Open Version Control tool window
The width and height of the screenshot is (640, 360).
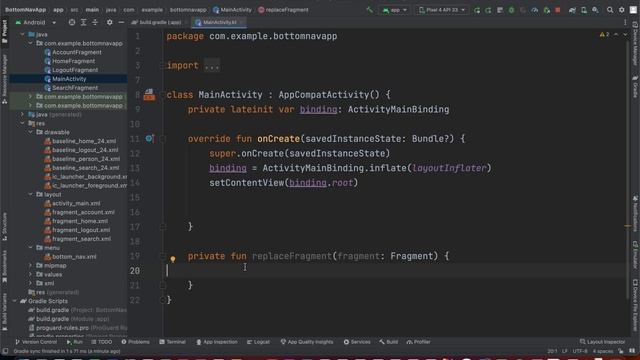coord(36,342)
